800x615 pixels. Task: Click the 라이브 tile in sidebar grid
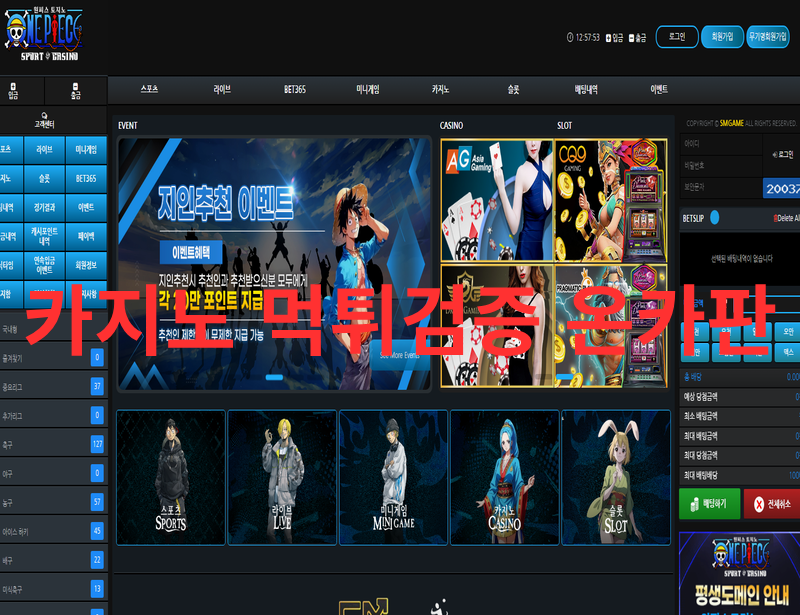pos(44,150)
